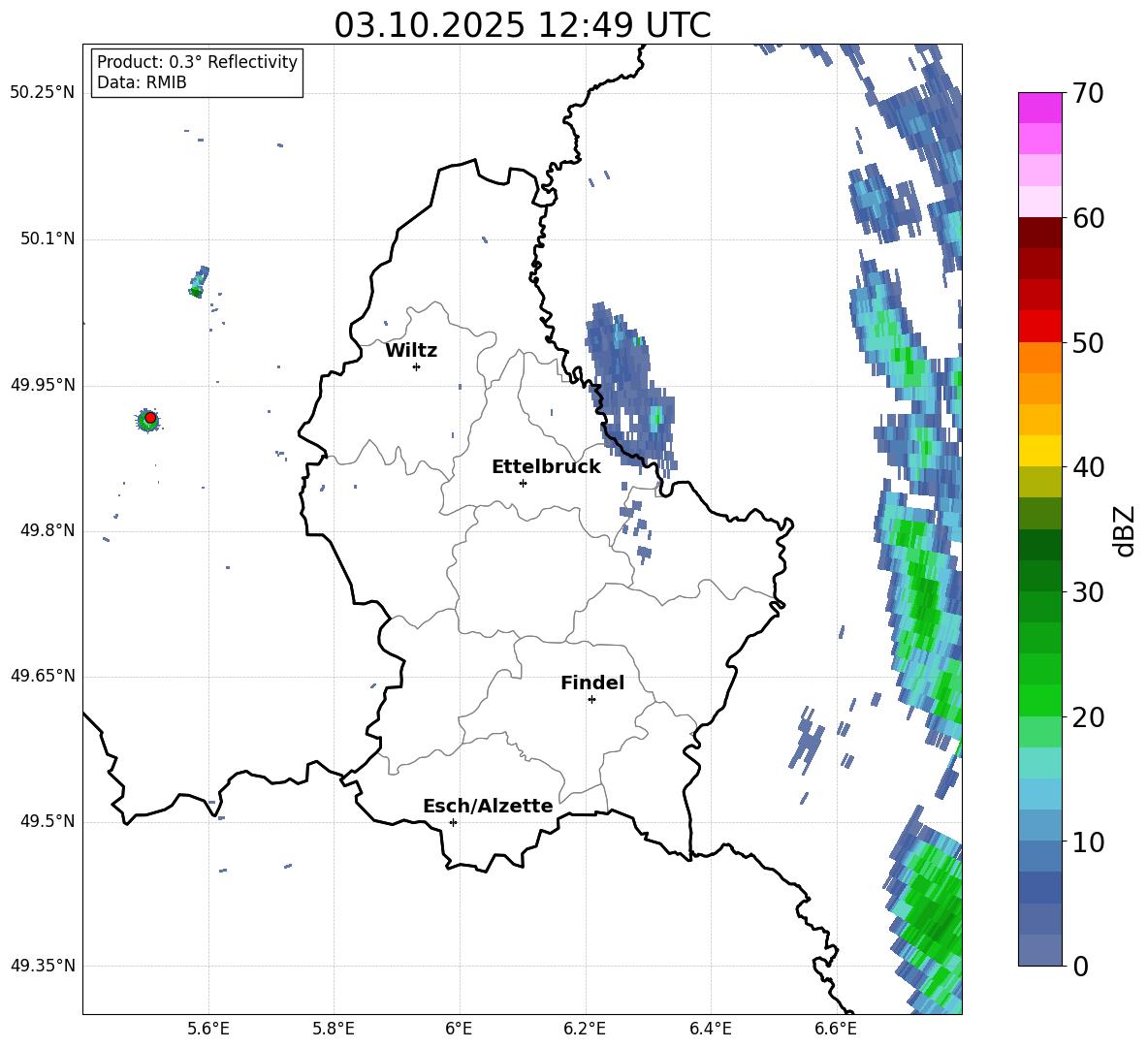The image size is (1148, 1048).
Task: Click the 49.5°N latitude label
Action: pyautogui.click(x=48, y=821)
